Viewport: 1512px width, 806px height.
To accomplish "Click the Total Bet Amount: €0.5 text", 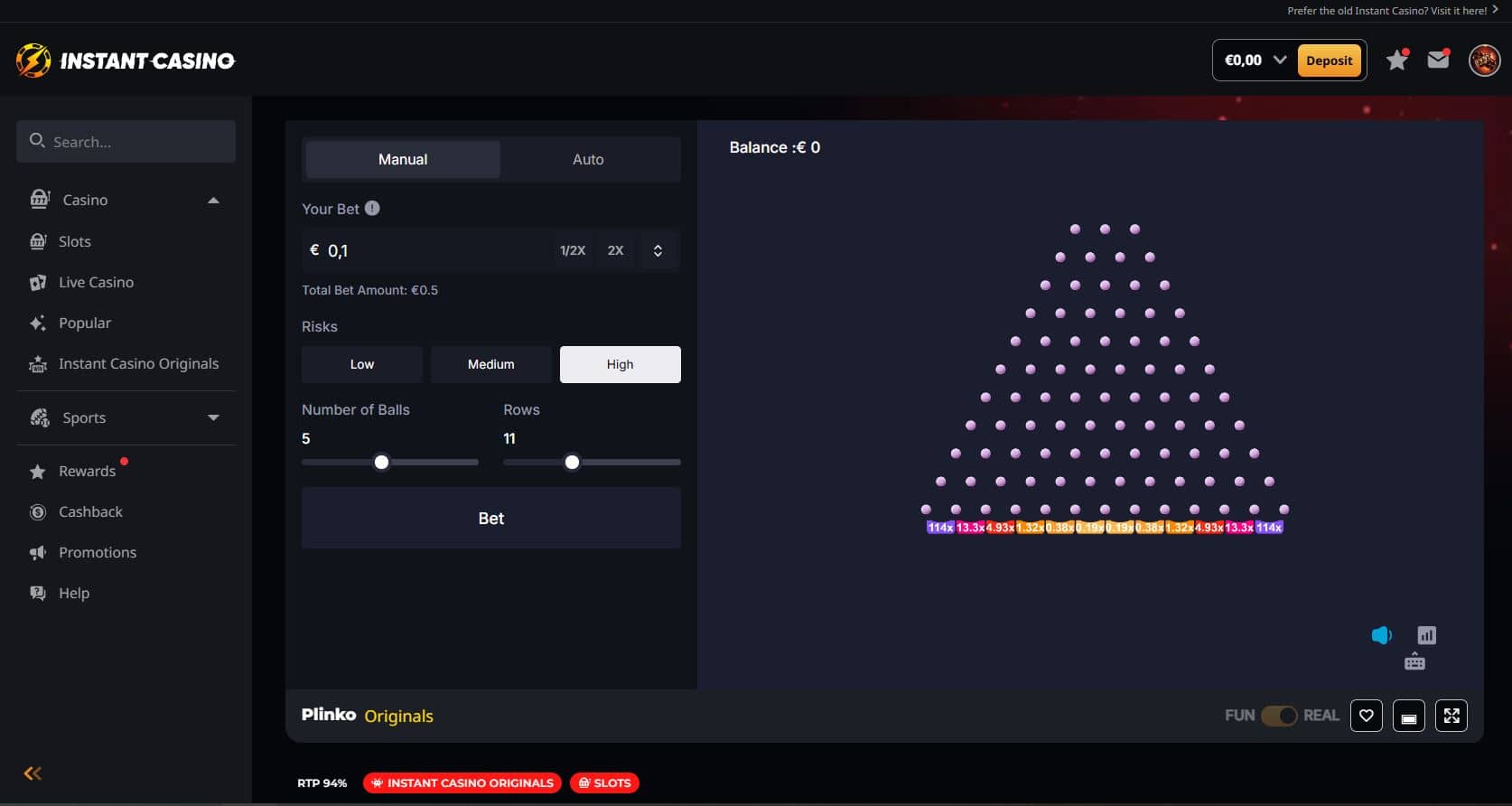I will 370,290.
